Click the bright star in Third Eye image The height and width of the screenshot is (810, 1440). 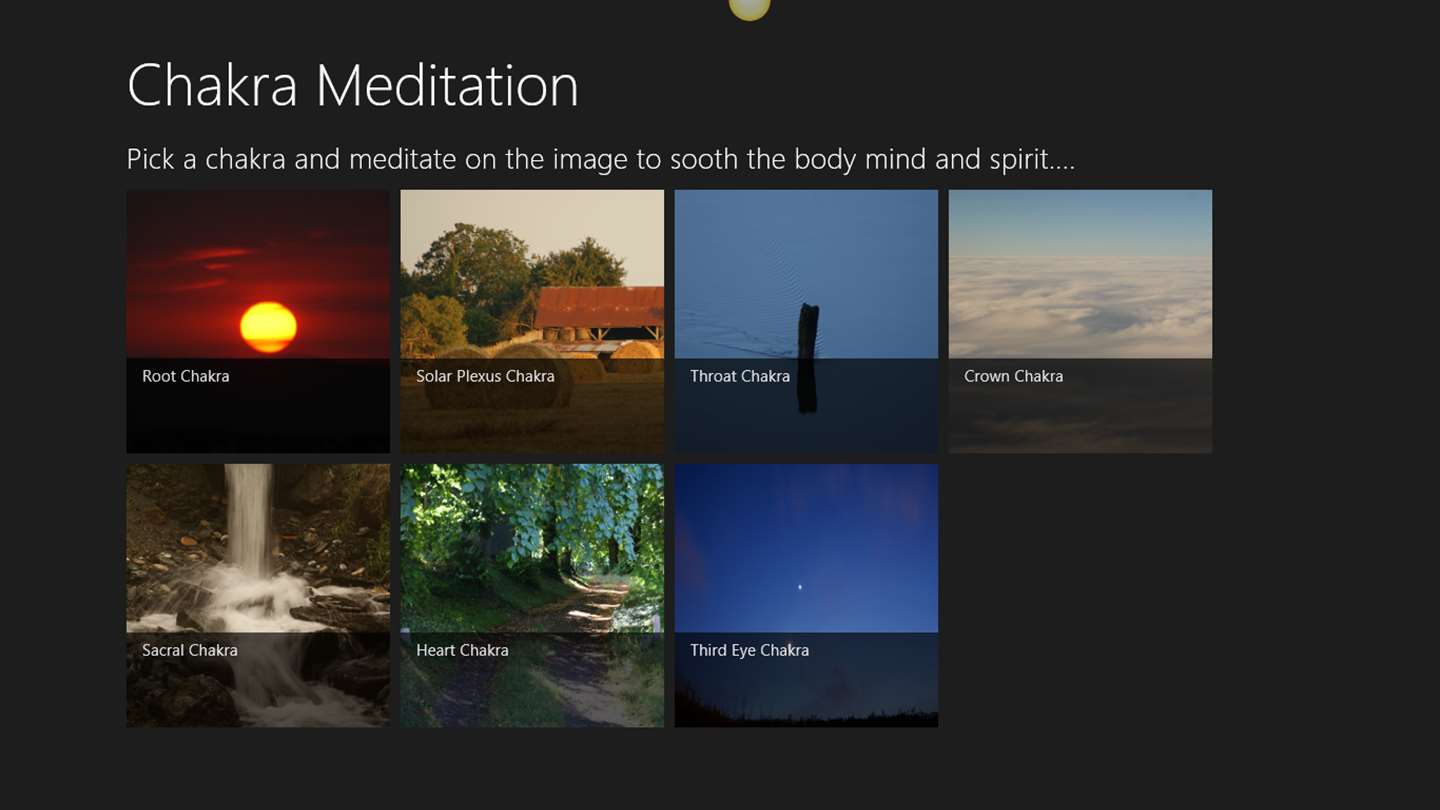click(799, 587)
